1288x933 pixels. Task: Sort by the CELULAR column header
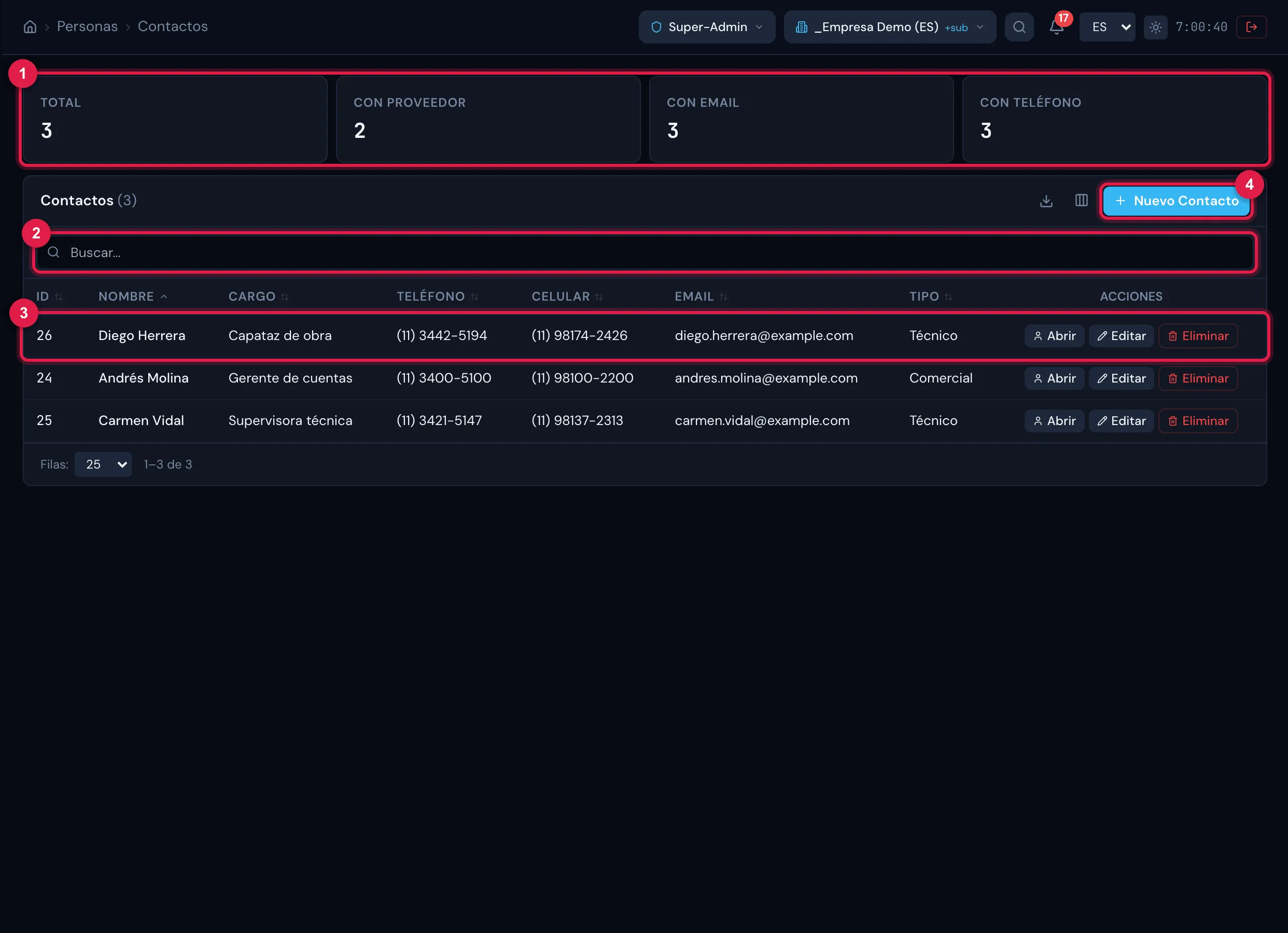tap(567, 296)
